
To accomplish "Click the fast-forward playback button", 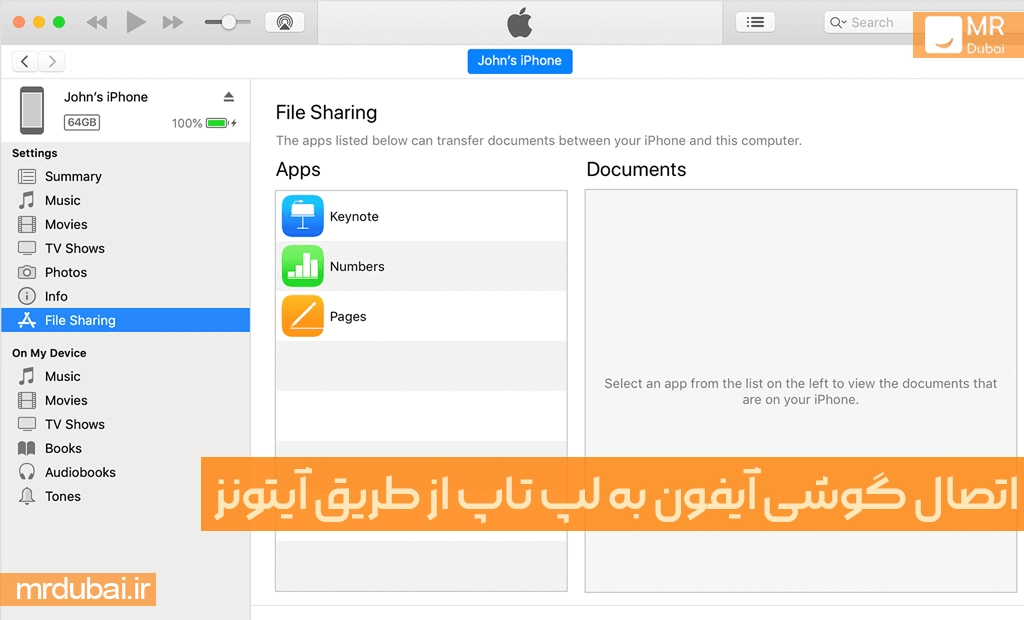I will (x=173, y=22).
